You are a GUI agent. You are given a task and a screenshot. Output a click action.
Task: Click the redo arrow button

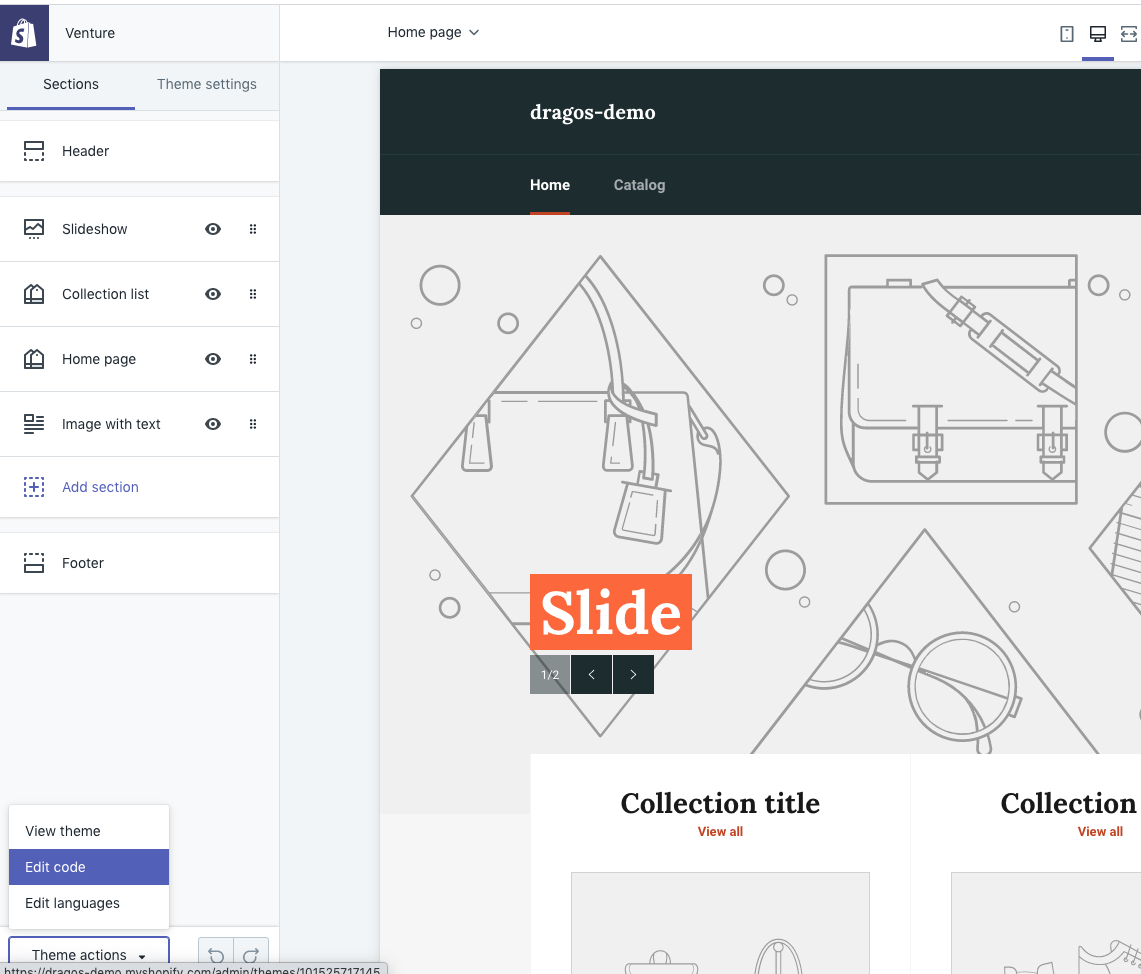(252, 955)
